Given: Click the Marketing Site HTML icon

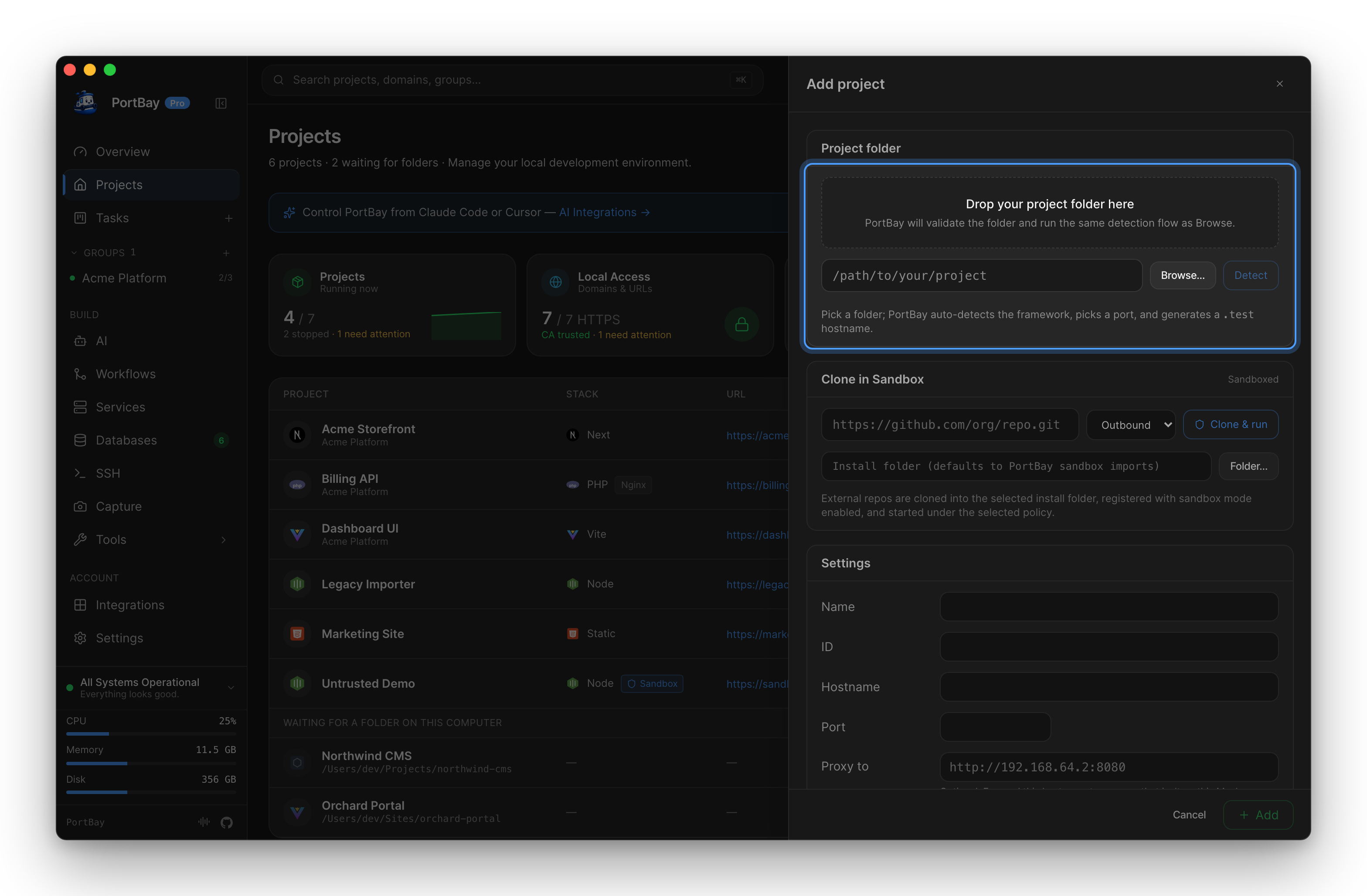Looking at the screenshot, I should pos(298,634).
